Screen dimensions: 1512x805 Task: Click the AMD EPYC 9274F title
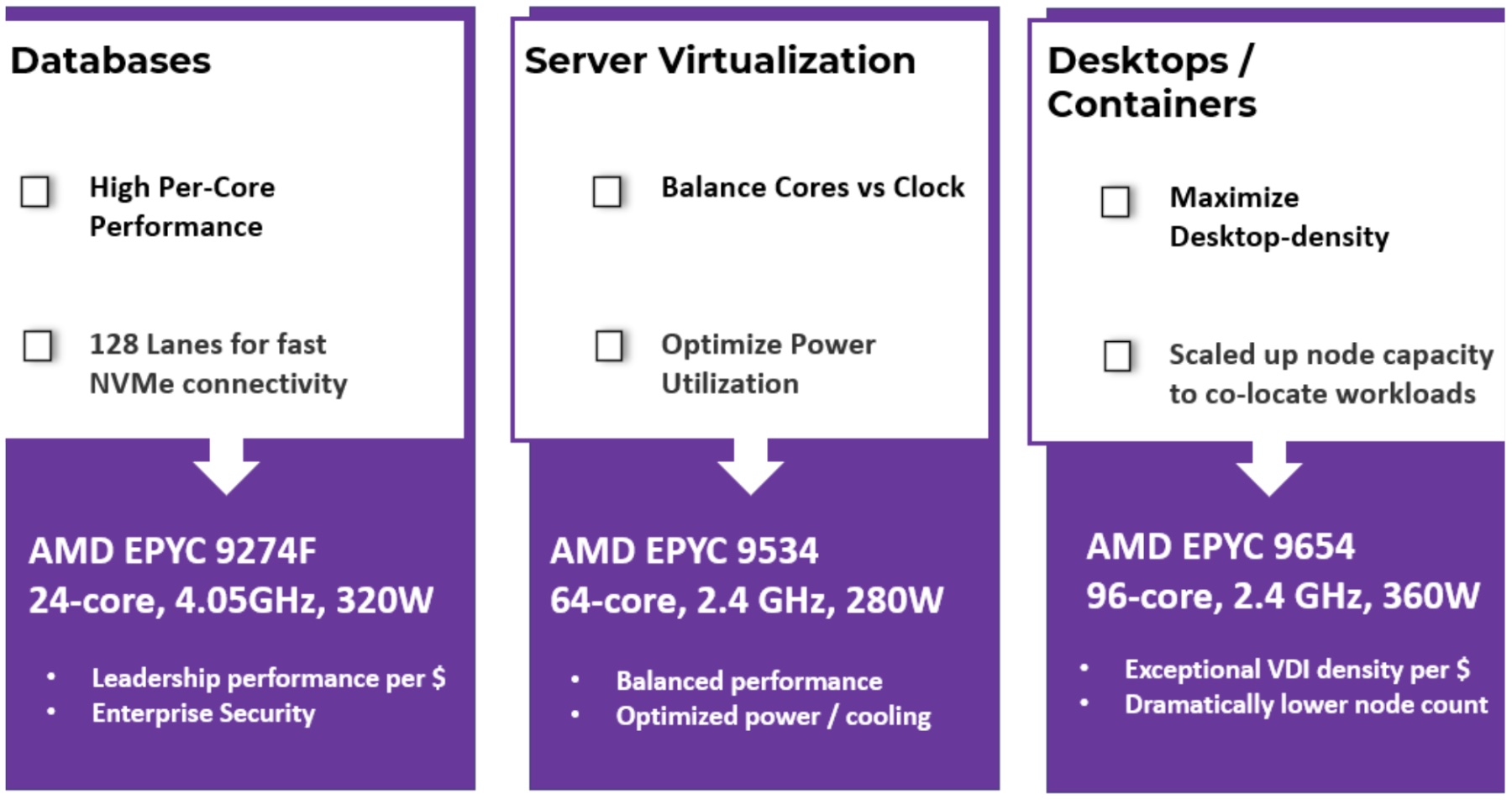pos(173,551)
